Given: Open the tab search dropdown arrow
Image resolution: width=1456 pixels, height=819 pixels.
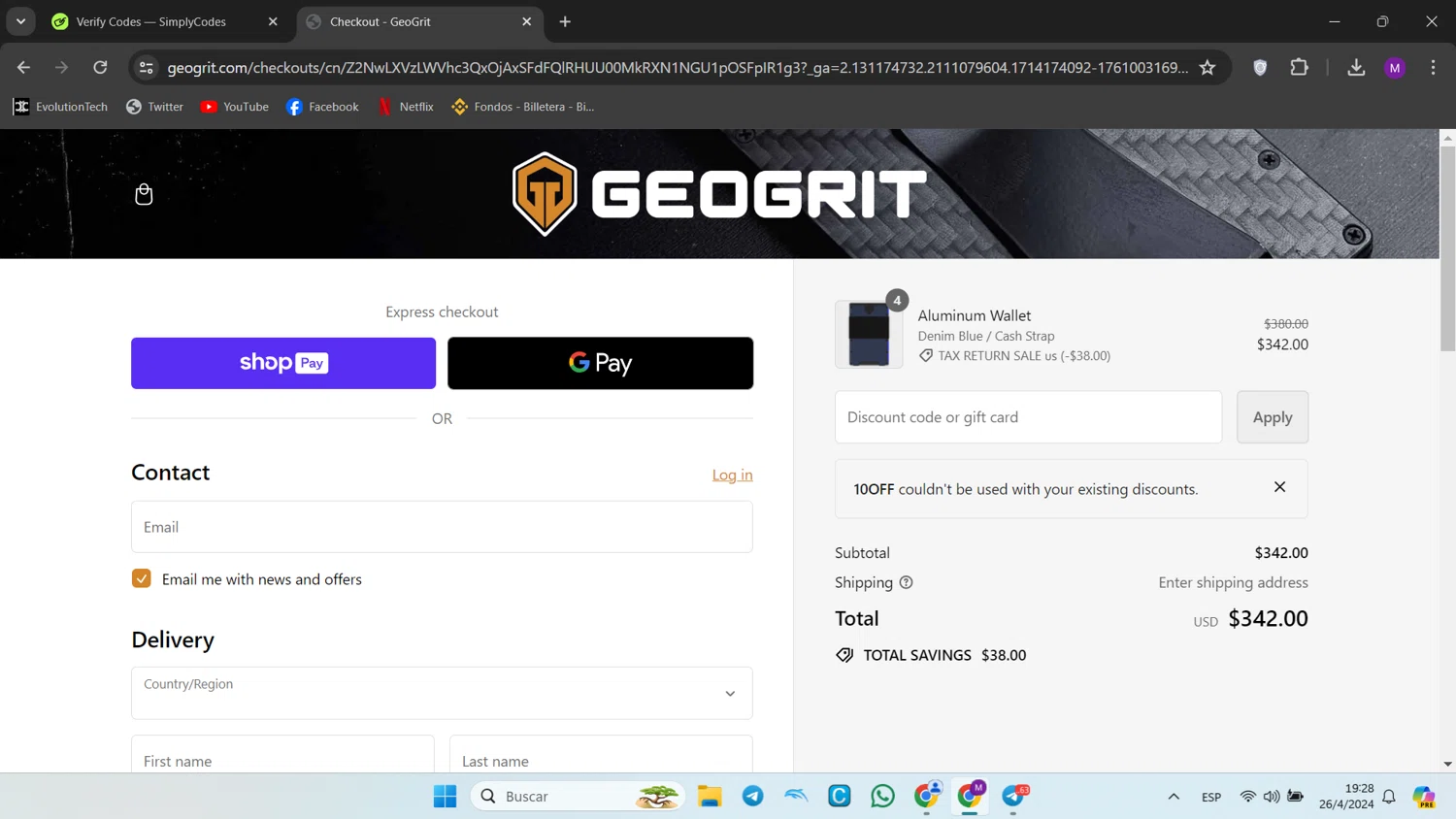Looking at the screenshot, I should tap(20, 21).
